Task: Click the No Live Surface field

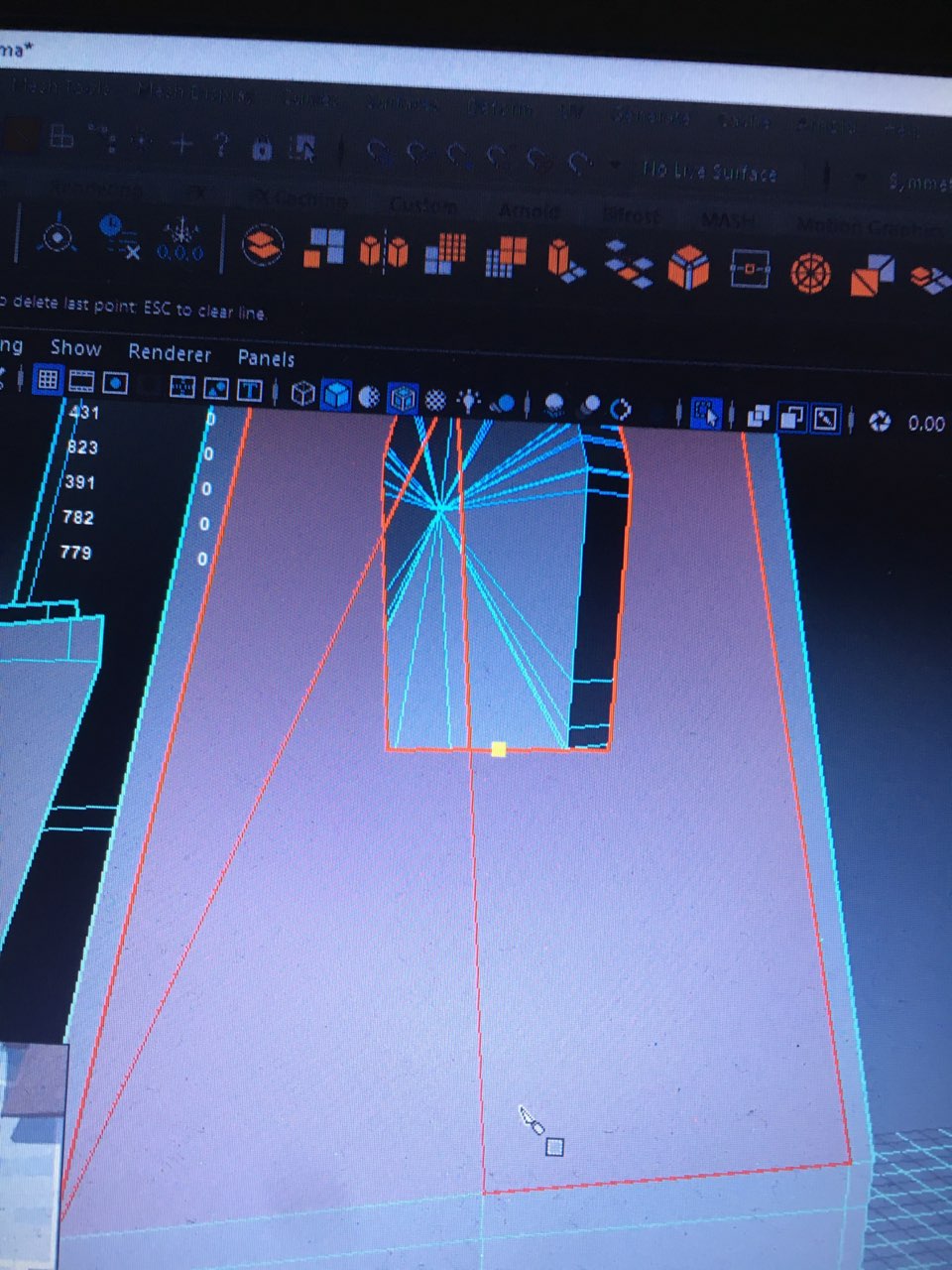Action: [709, 172]
